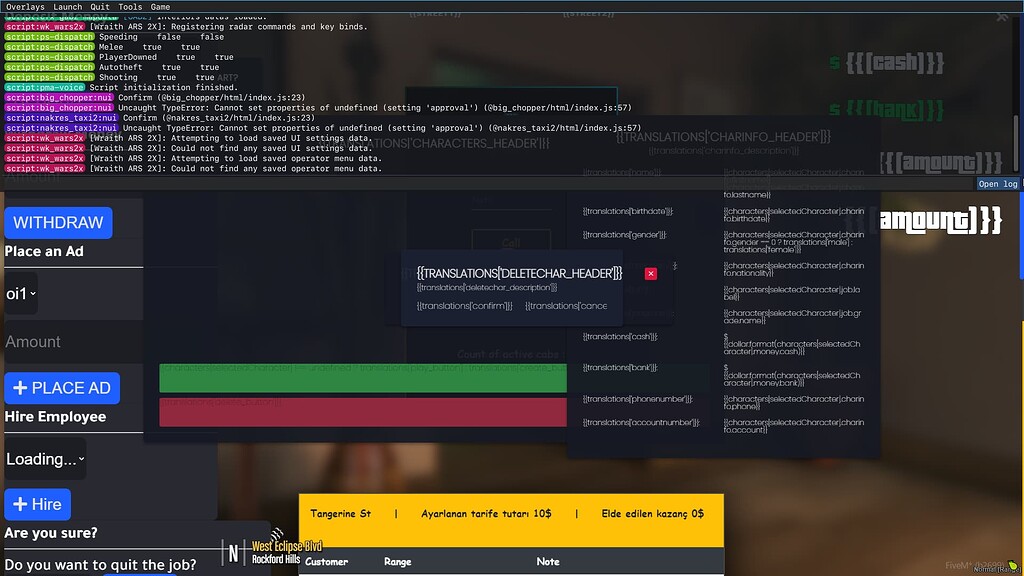This screenshot has width=1024, height=576.
Task: Open the Game menu
Action: [x=160, y=7]
